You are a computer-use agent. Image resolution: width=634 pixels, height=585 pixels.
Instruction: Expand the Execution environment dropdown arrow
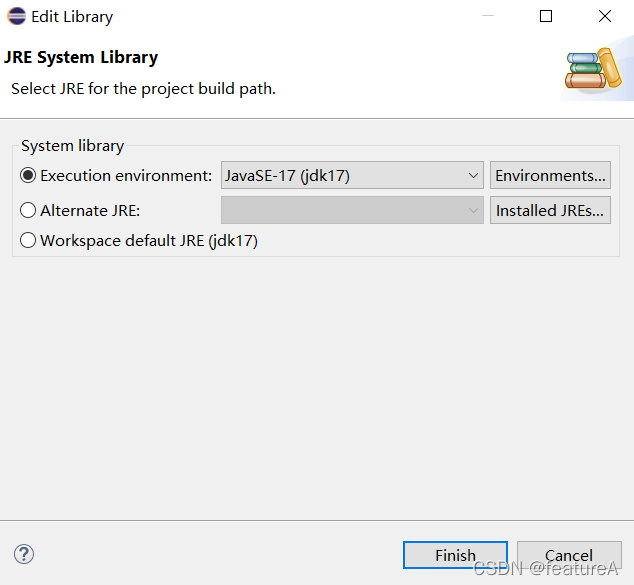(473, 175)
